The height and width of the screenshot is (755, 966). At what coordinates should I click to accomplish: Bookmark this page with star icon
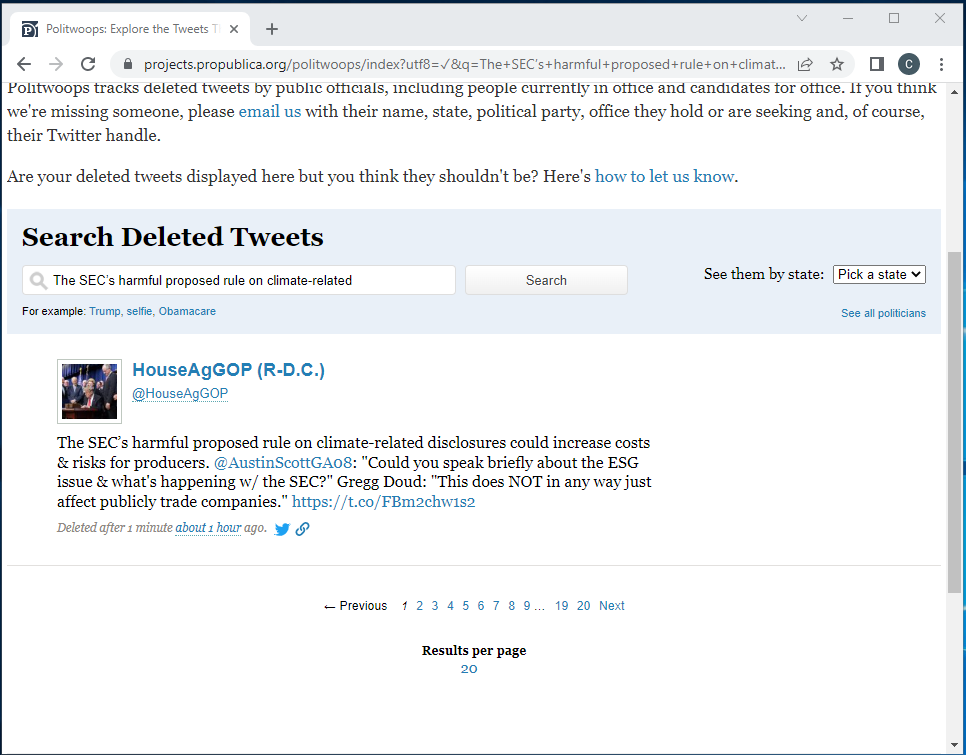point(837,64)
